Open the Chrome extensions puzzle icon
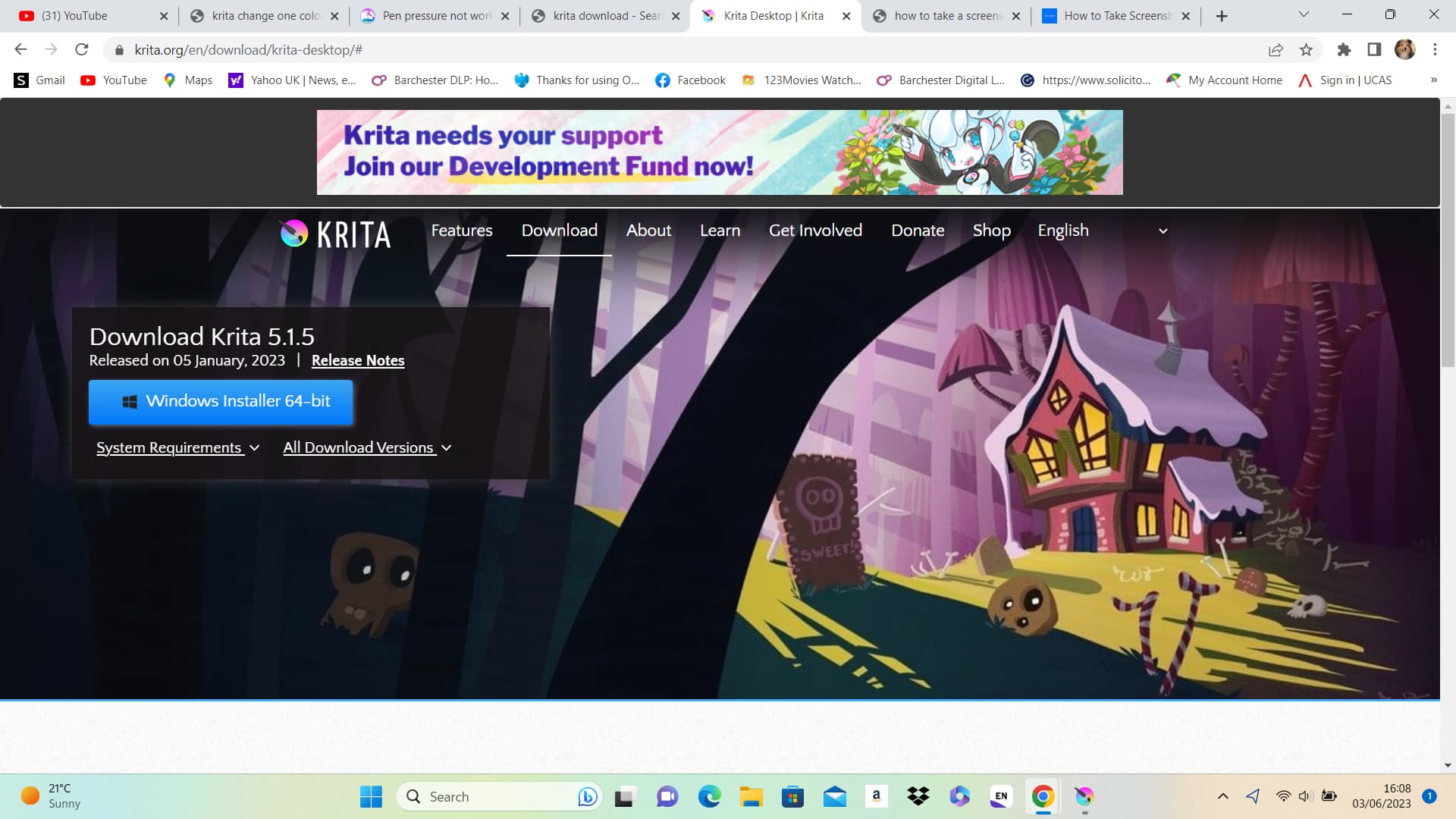This screenshot has width=1456, height=819. (1344, 50)
